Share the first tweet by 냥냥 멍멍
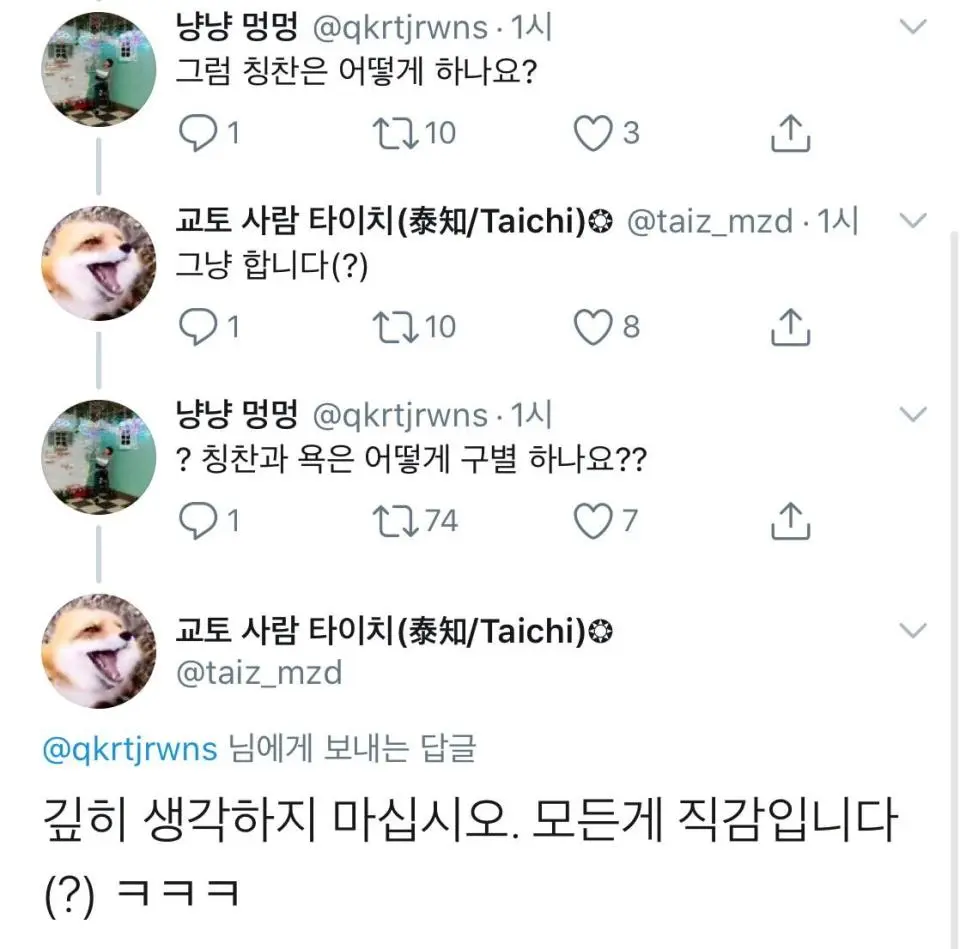 click(789, 133)
